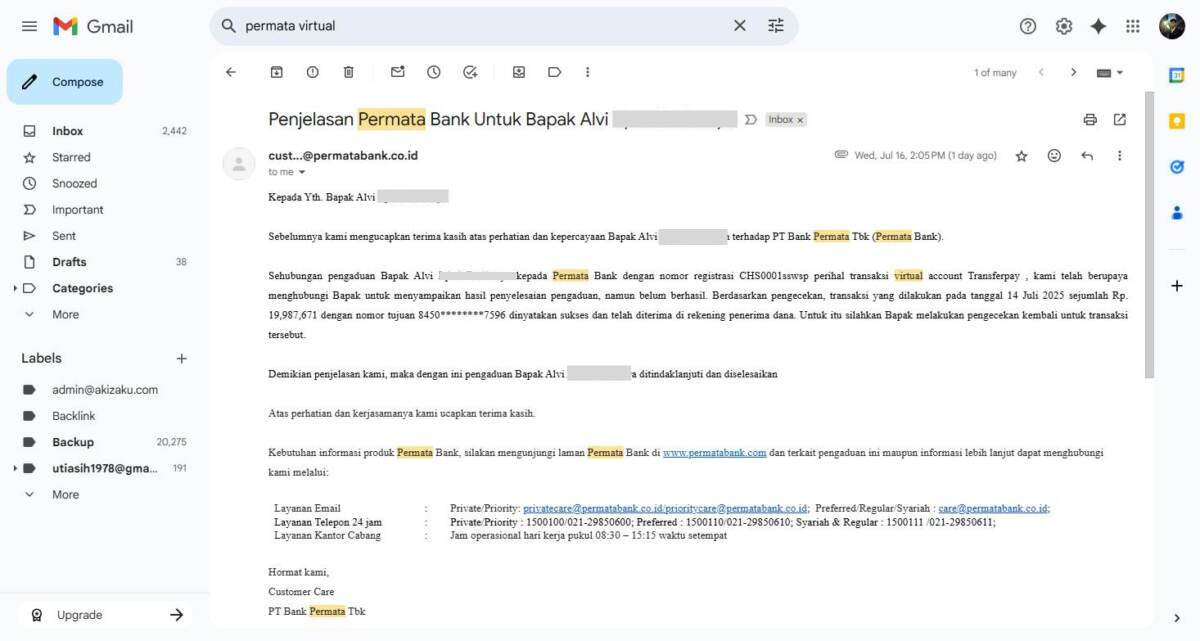Open Google Tasks in the side panel

coord(1177,167)
